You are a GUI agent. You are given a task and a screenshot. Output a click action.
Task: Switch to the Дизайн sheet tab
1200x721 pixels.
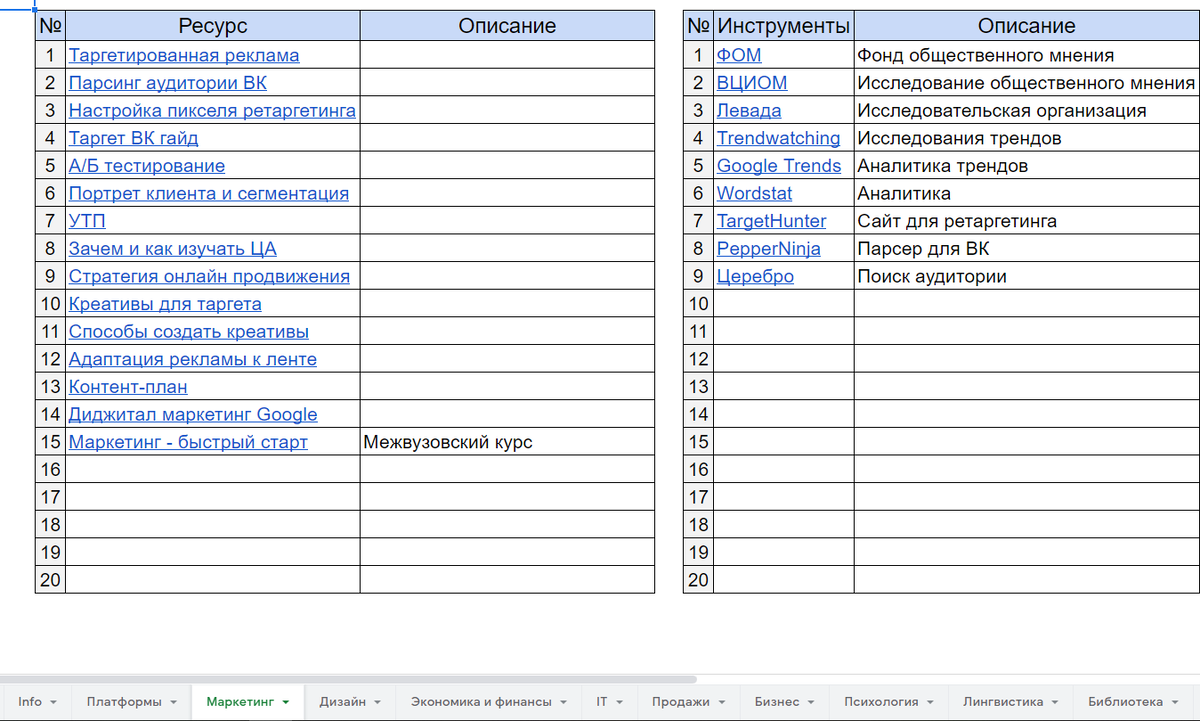[350, 702]
